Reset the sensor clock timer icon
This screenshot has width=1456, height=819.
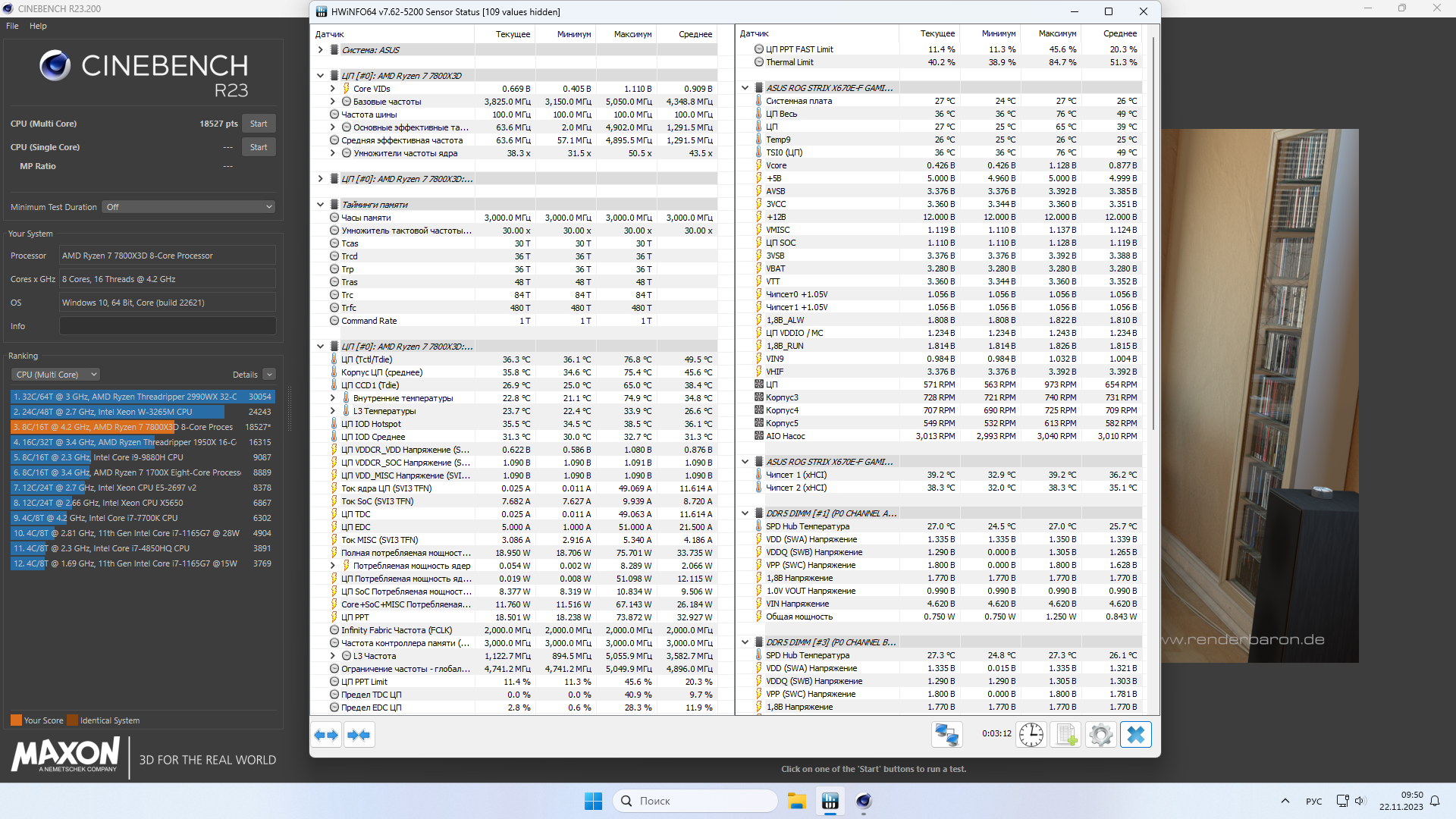[1031, 735]
